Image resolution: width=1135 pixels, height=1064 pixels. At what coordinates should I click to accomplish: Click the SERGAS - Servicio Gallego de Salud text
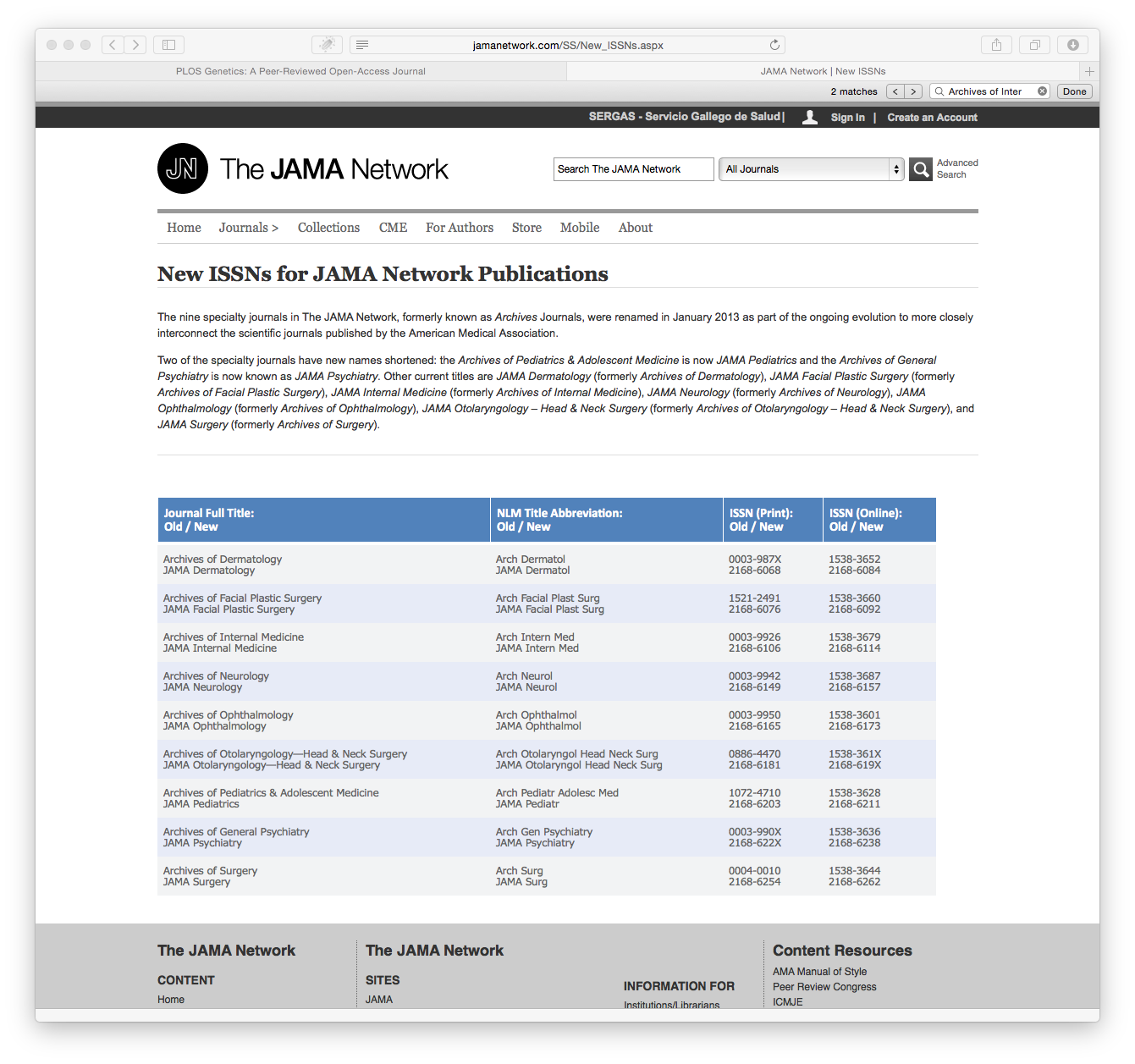(685, 117)
